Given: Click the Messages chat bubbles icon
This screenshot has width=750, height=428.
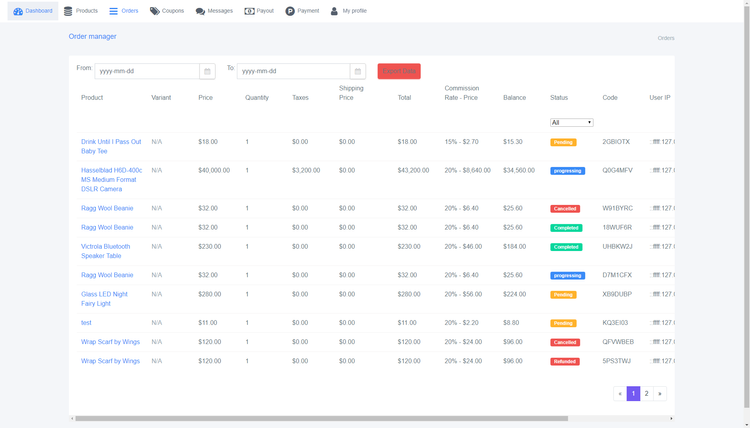Looking at the screenshot, I should 200,11.
